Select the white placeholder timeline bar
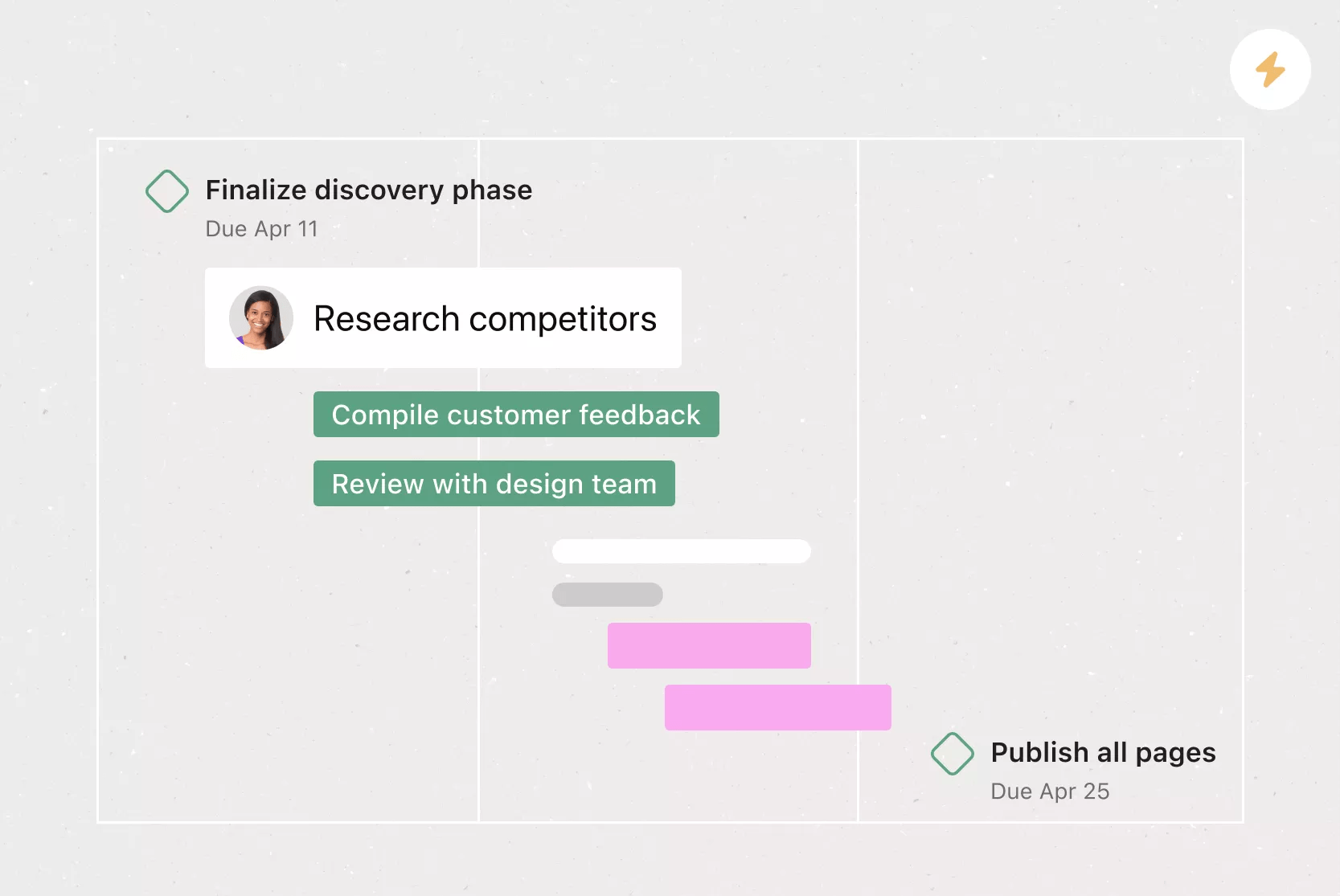This screenshot has height=896, width=1340. (x=682, y=551)
